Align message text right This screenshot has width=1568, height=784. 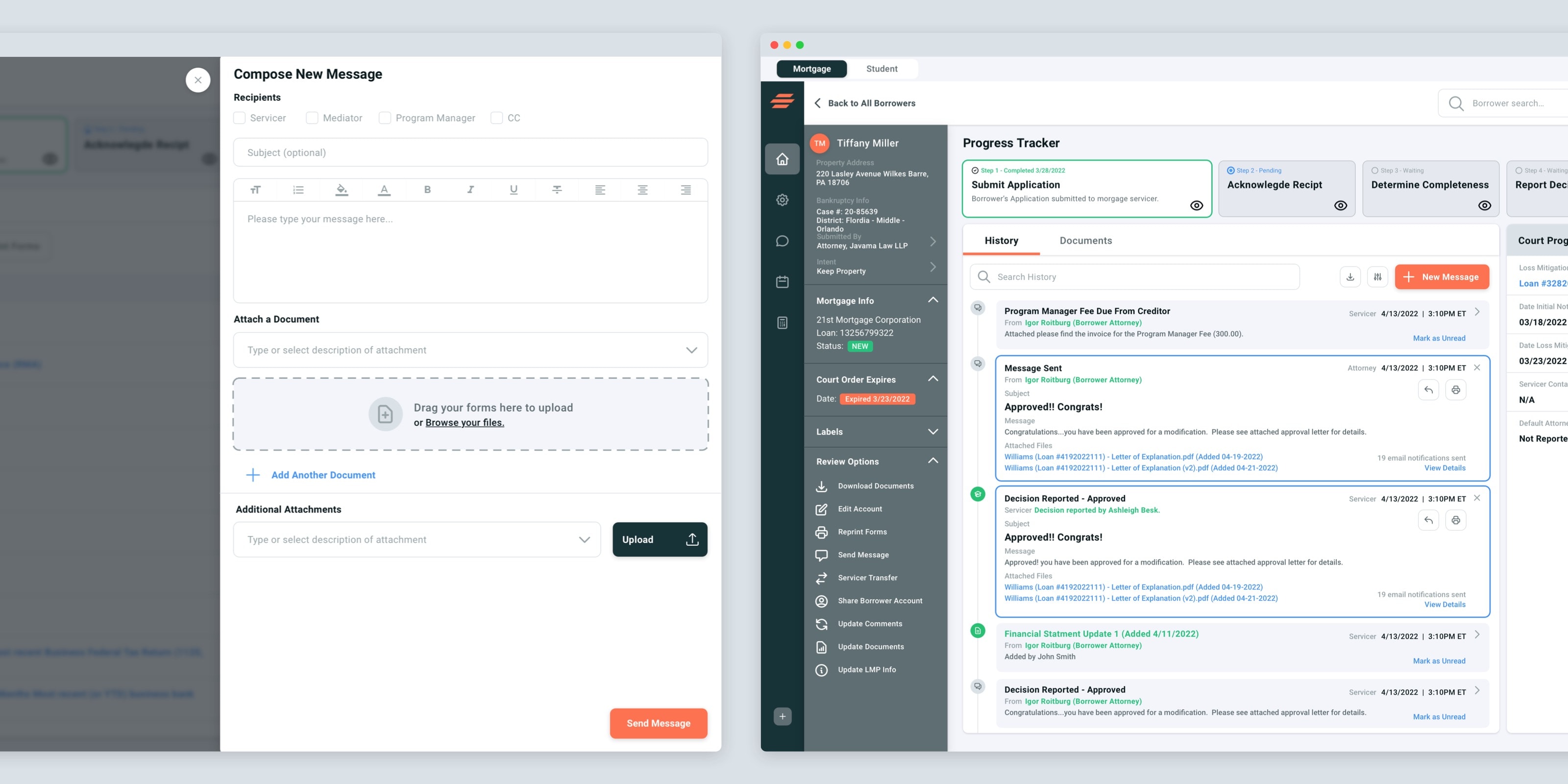click(x=686, y=190)
